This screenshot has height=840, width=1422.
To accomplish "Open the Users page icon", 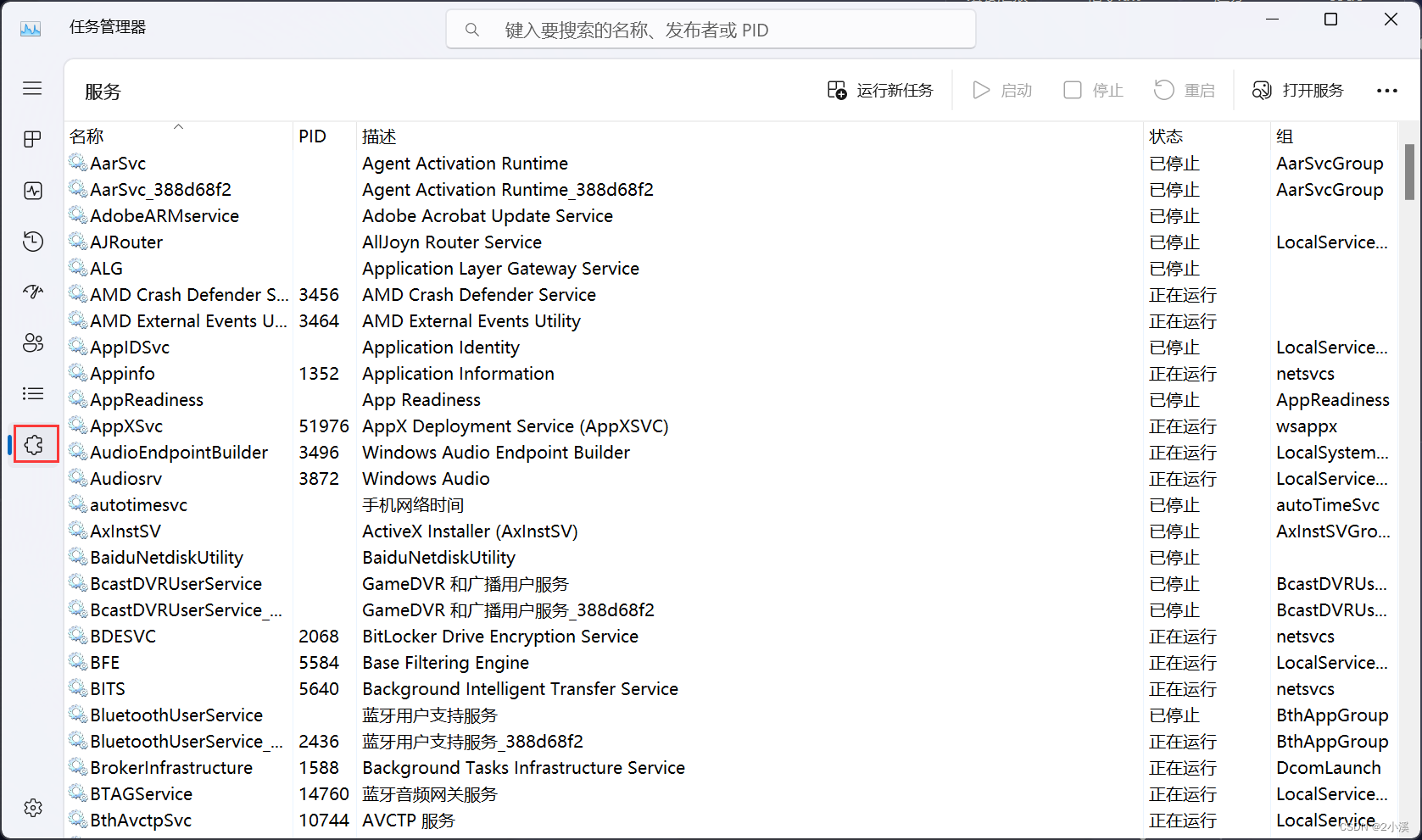I will click(32, 342).
